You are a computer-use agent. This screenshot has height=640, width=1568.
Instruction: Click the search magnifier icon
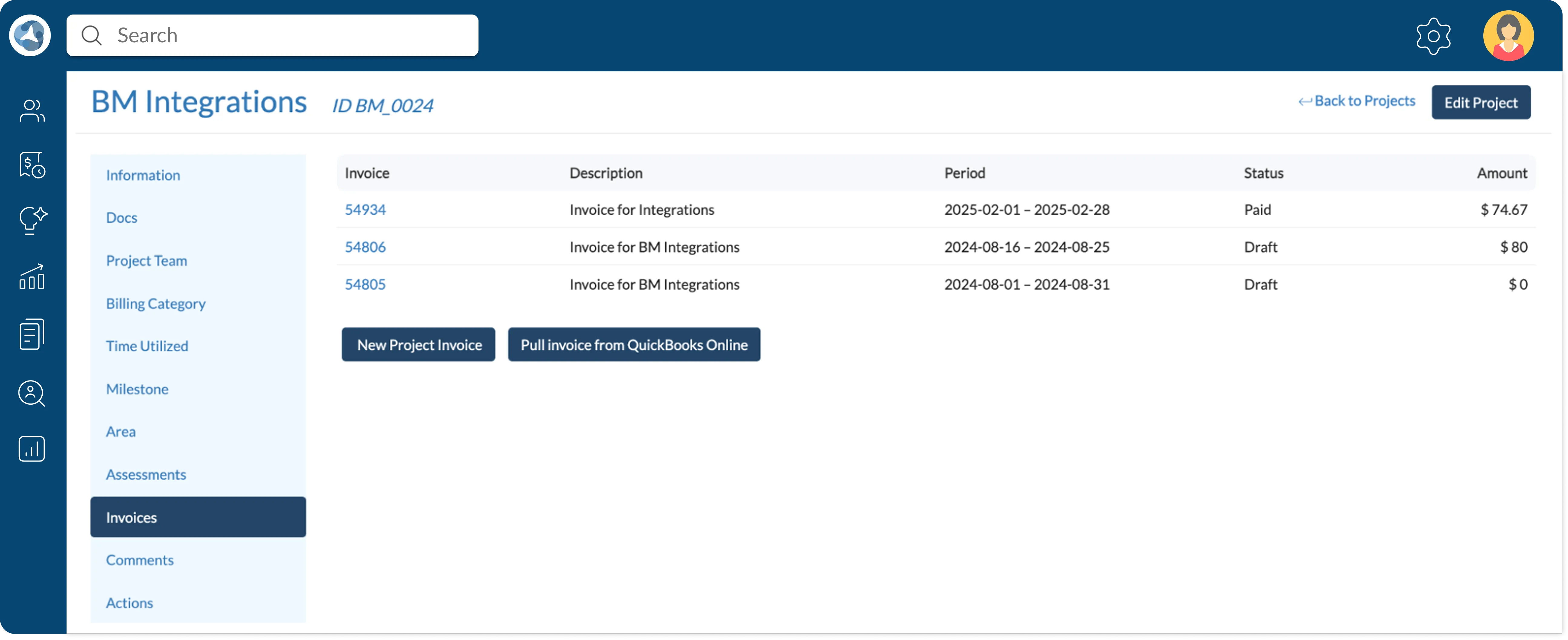pyautogui.click(x=91, y=35)
